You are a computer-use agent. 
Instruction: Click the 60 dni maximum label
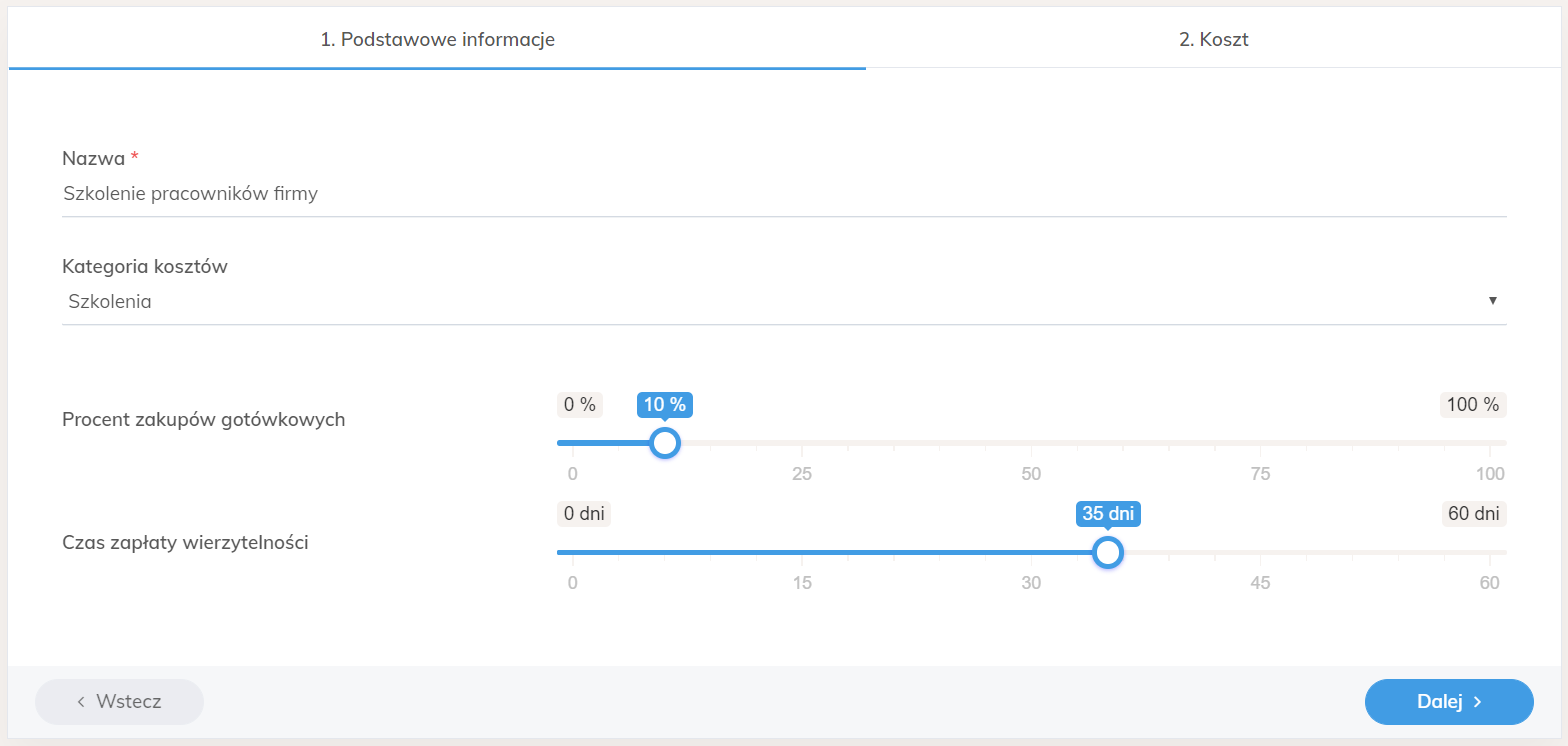point(1473,514)
